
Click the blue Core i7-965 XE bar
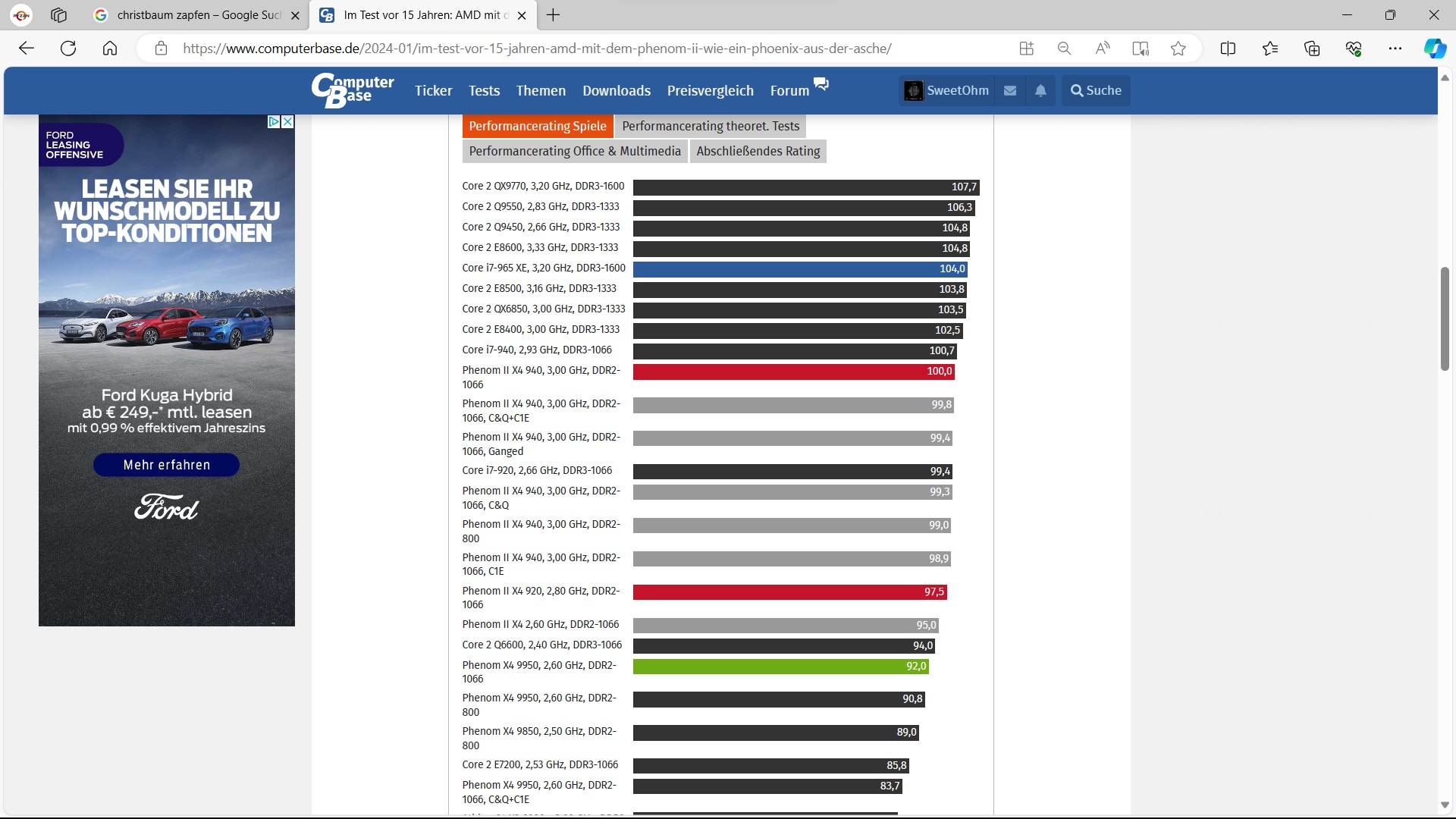tap(800, 268)
